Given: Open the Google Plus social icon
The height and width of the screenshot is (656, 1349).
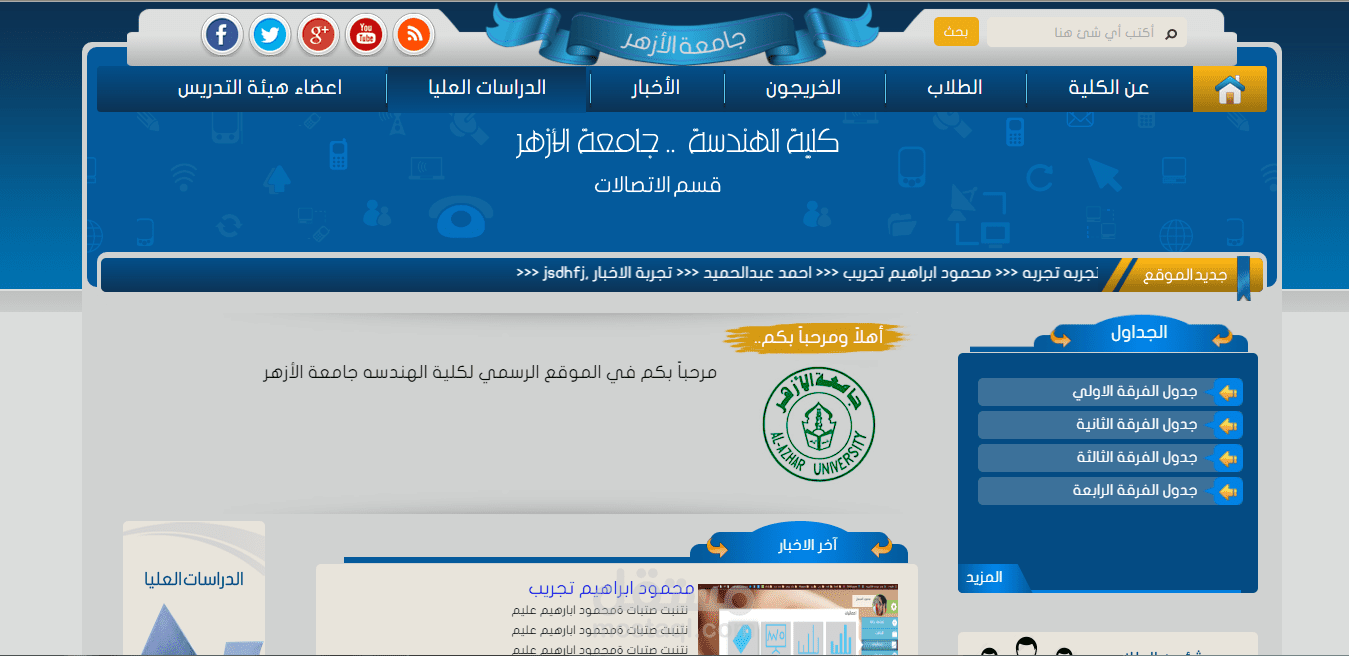Looking at the screenshot, I should [318, 36].
